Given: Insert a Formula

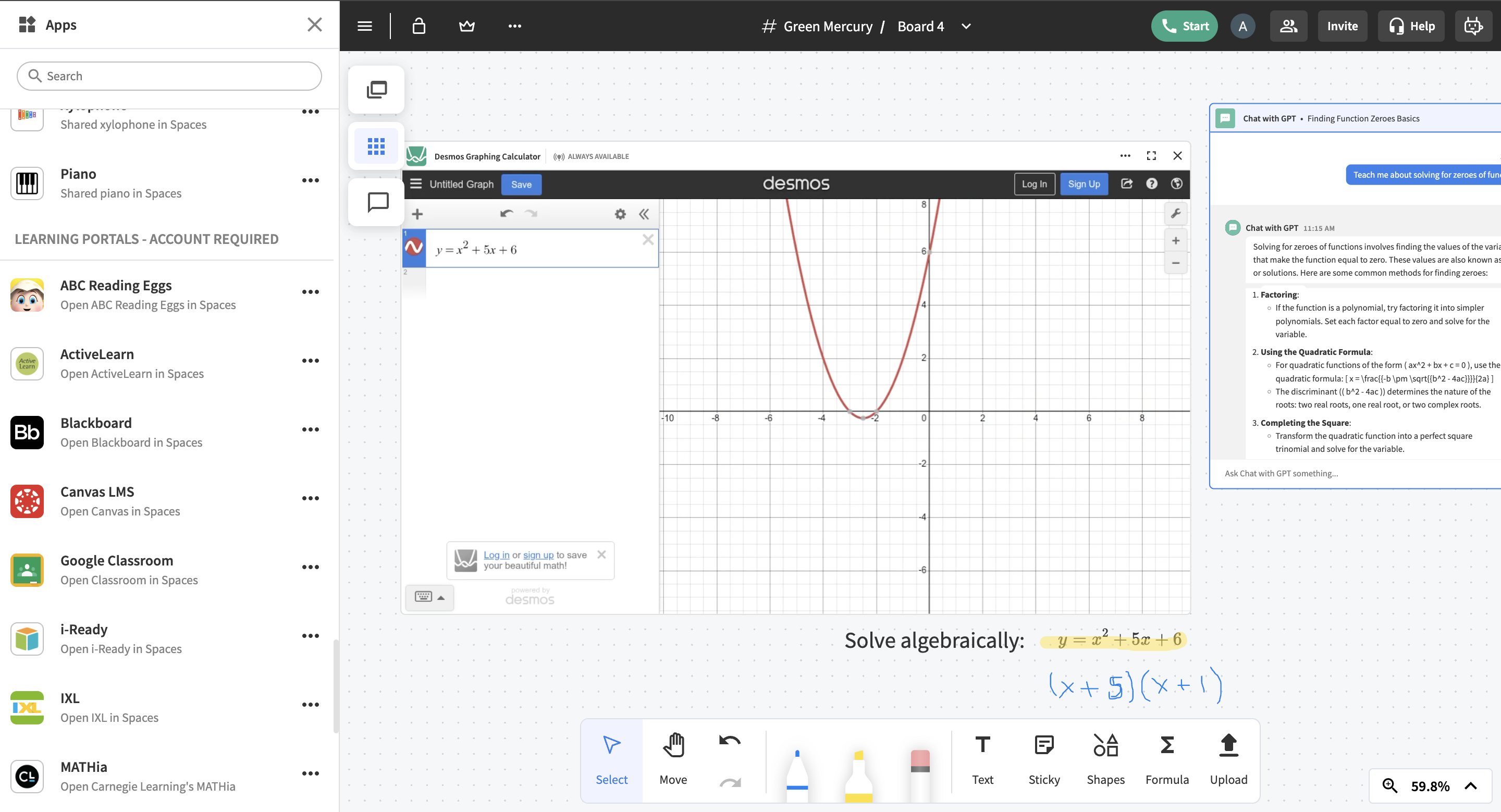Looking at the screenshot, I should tap(1166, 757).
